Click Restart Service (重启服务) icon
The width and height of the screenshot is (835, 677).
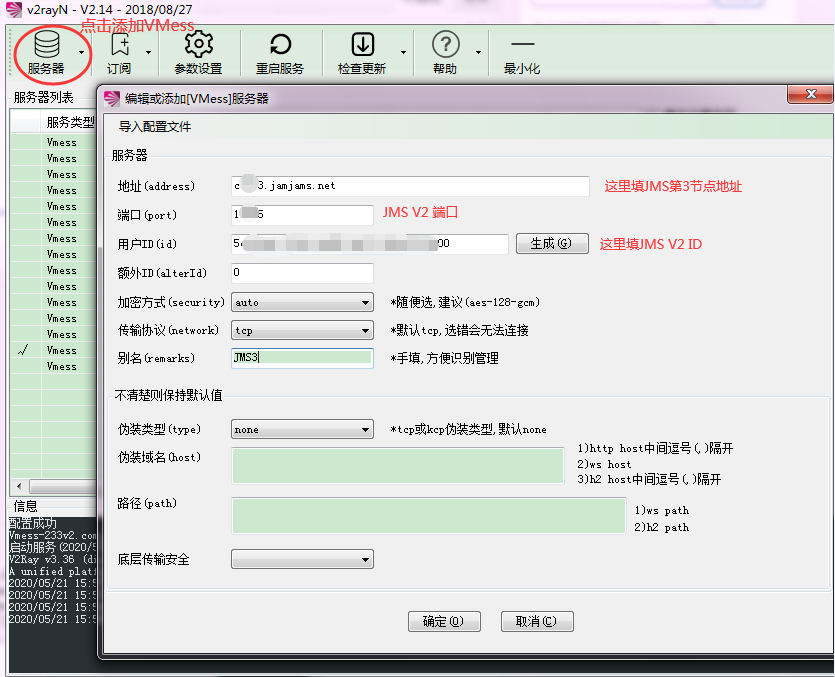(x=280, y=45)
